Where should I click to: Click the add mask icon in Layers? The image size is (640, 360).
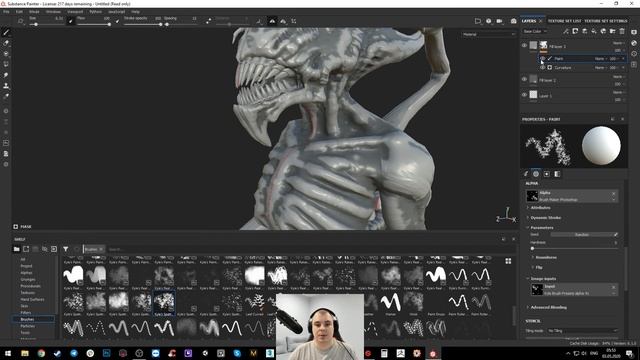click(x=575, y=31)
